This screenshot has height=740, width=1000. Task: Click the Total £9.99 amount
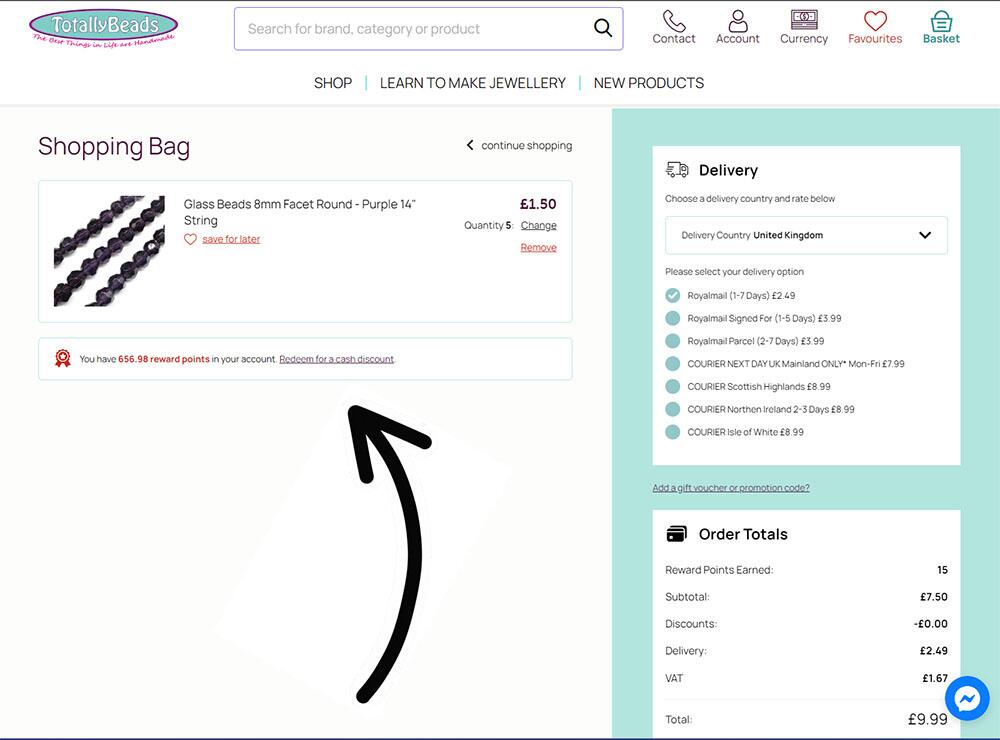pyautogui.click(x=927, y=720)
